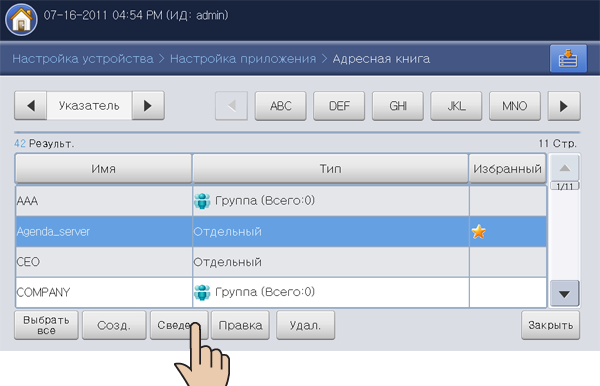Open Настройка приложения in breadcrumb
Viewport: 600px width, 386px height.
(x=243, y=59)
